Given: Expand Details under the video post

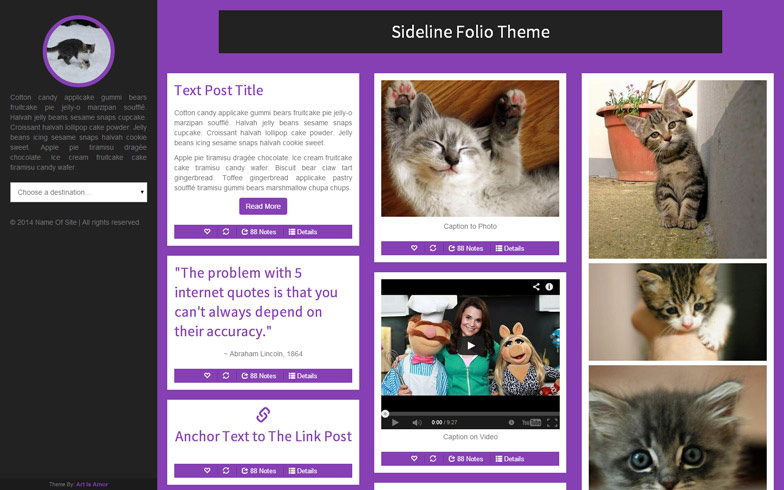Looking at the screenshot, I should [x=510, y=458].
